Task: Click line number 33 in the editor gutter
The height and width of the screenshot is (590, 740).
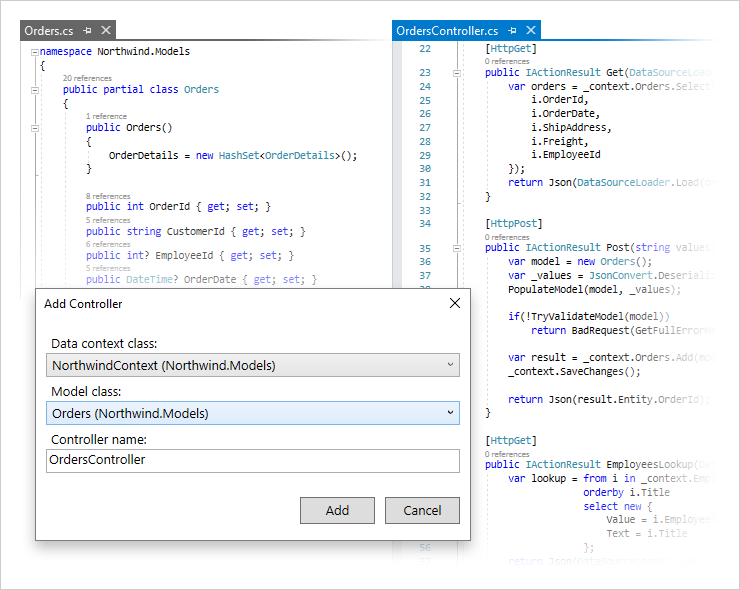Action: pyautogui.click(x=425, y=211)
